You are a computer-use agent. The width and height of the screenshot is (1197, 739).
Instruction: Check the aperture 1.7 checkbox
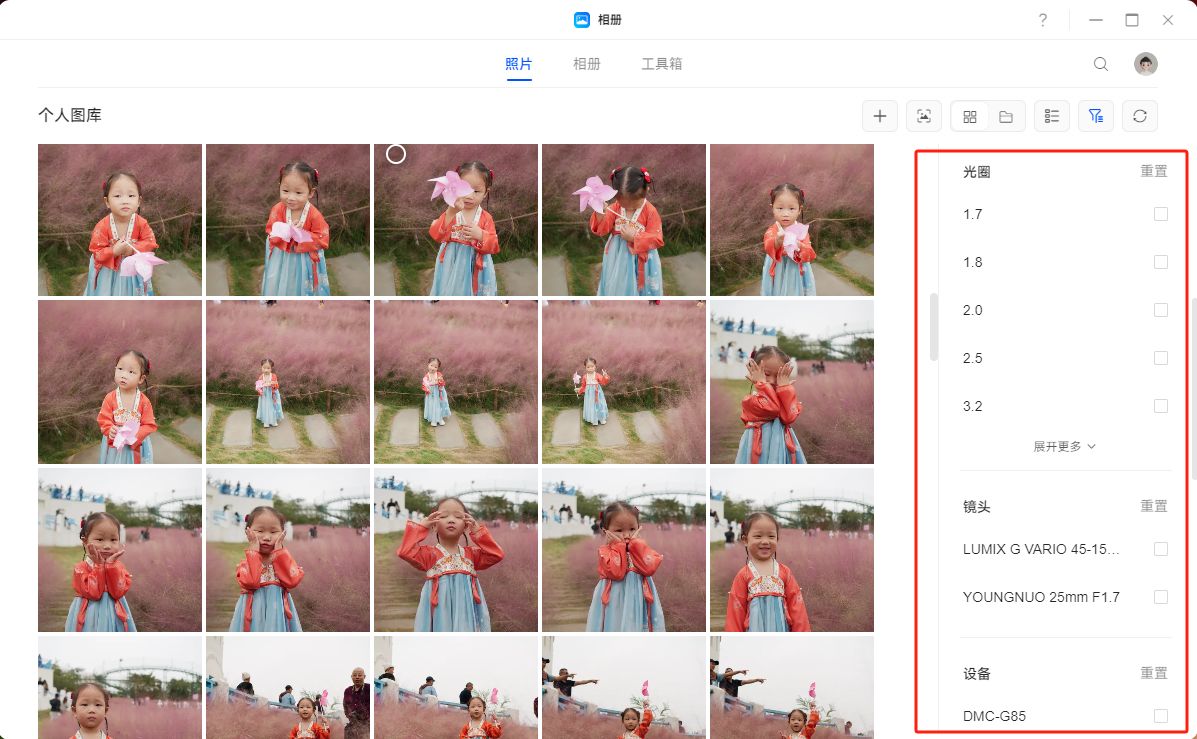pyautogui.click(x=1160, y=214)
